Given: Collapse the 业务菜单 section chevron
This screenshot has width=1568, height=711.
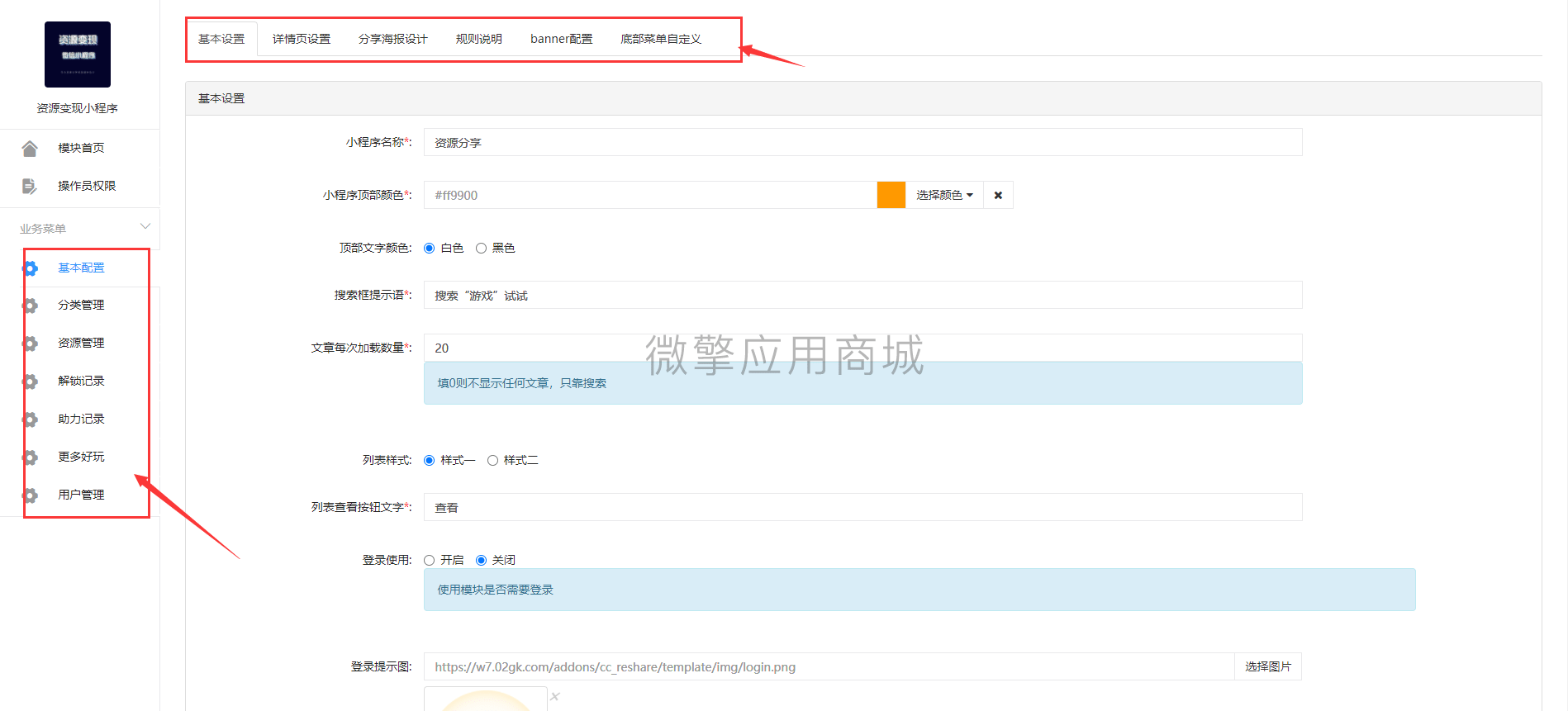Looking at the screenshot, I should pyautogui.click(x=145, y=226).
